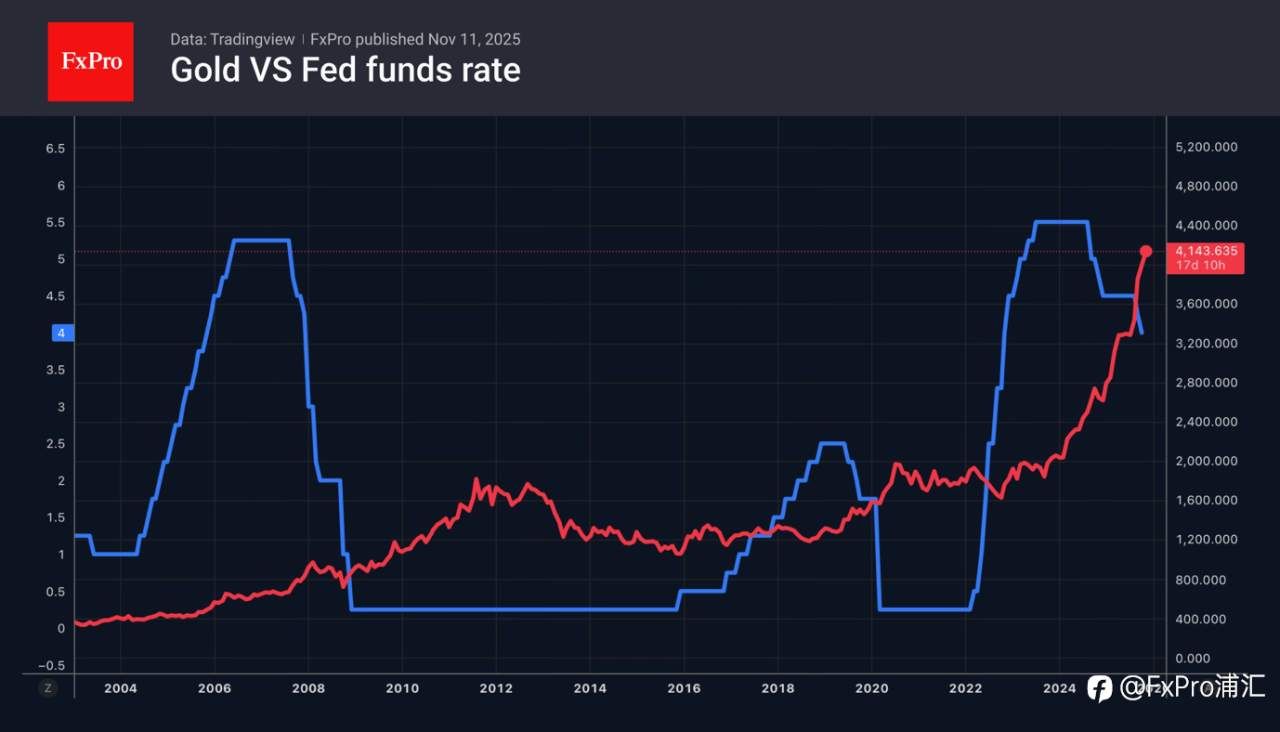Click the 5,200.000 label on the price axis
1280x732 pixels.
(x=1207, y=147)
